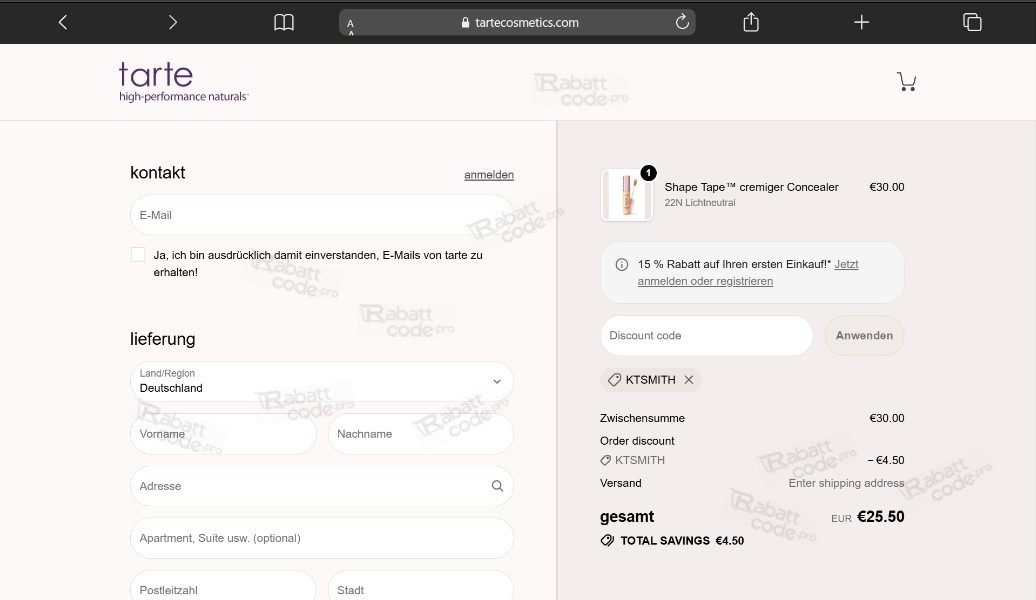The height and width of the screenshot is (600, 1036).
Task: Tap the share icon in toolbar
Action: click(751, 22)
